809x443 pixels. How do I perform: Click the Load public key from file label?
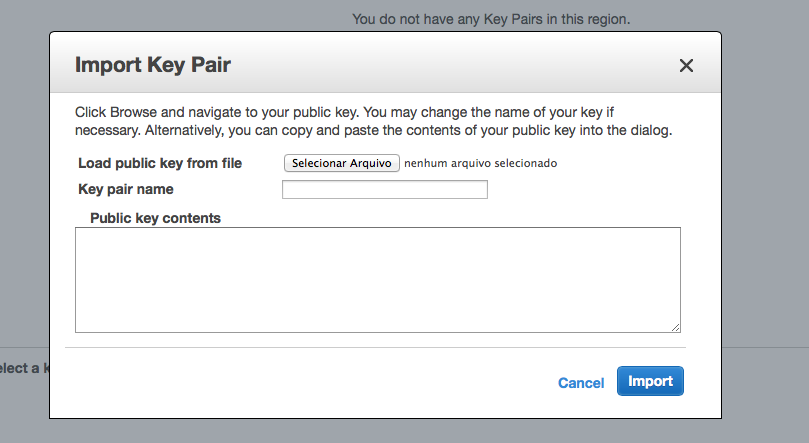click(x=160, y=163)
